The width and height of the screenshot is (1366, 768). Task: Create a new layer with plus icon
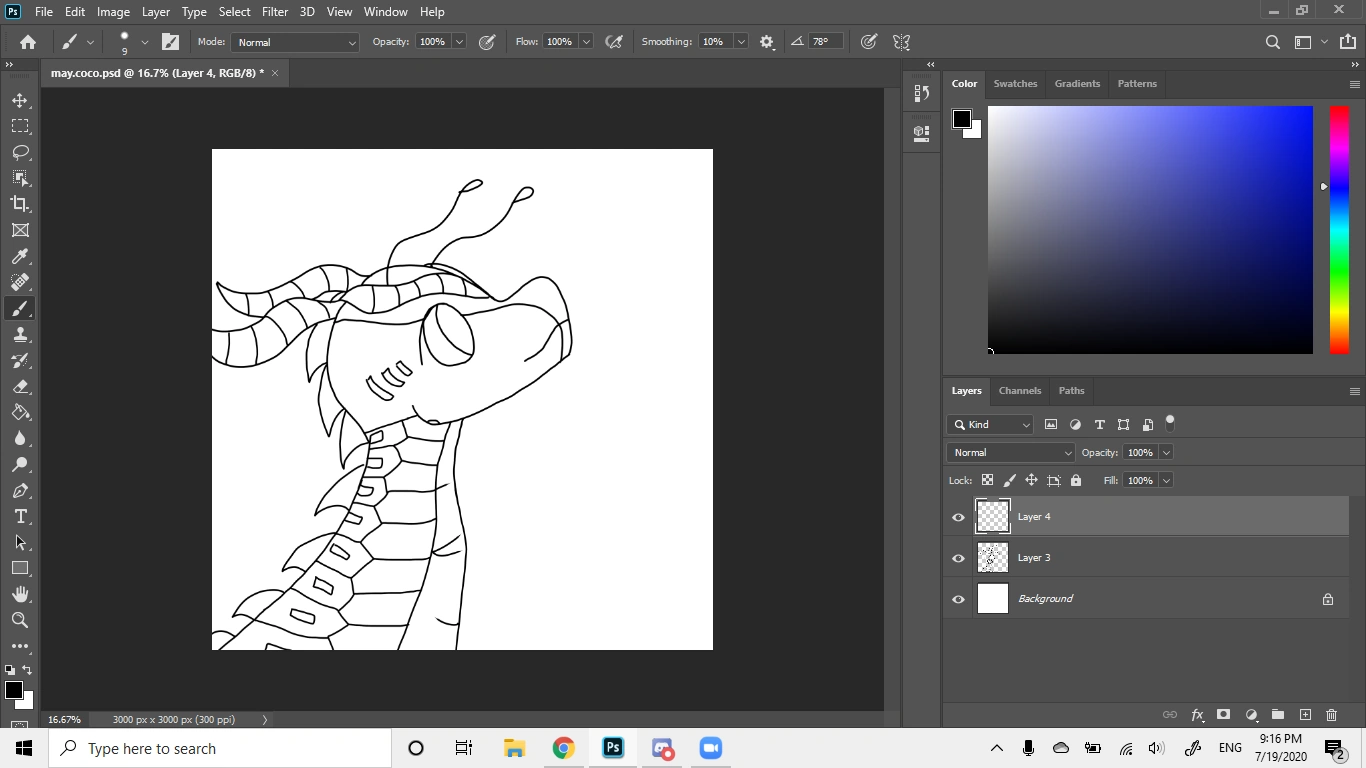[x=1305, y=715]
